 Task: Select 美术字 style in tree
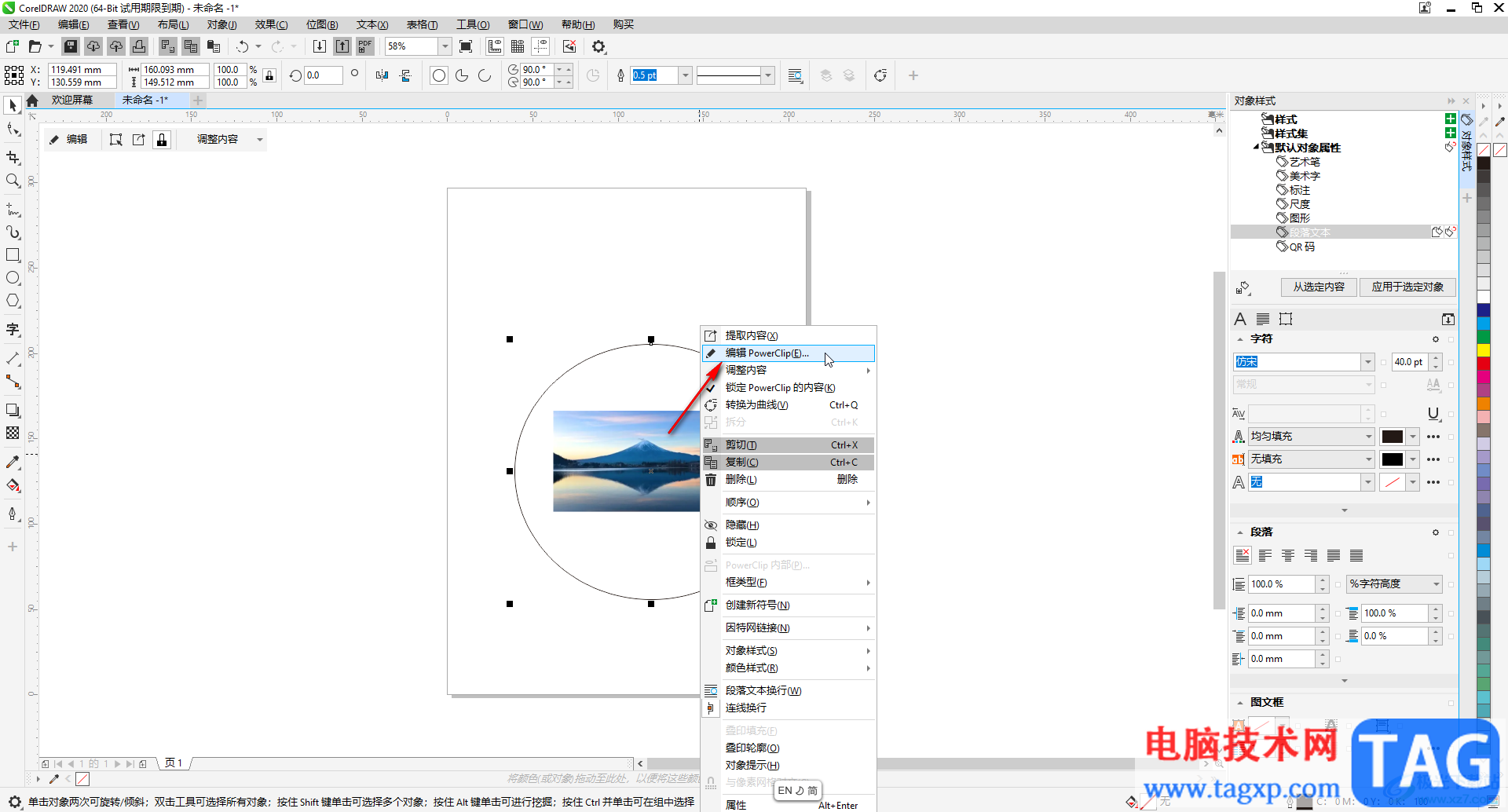[x=1304, y=176]
